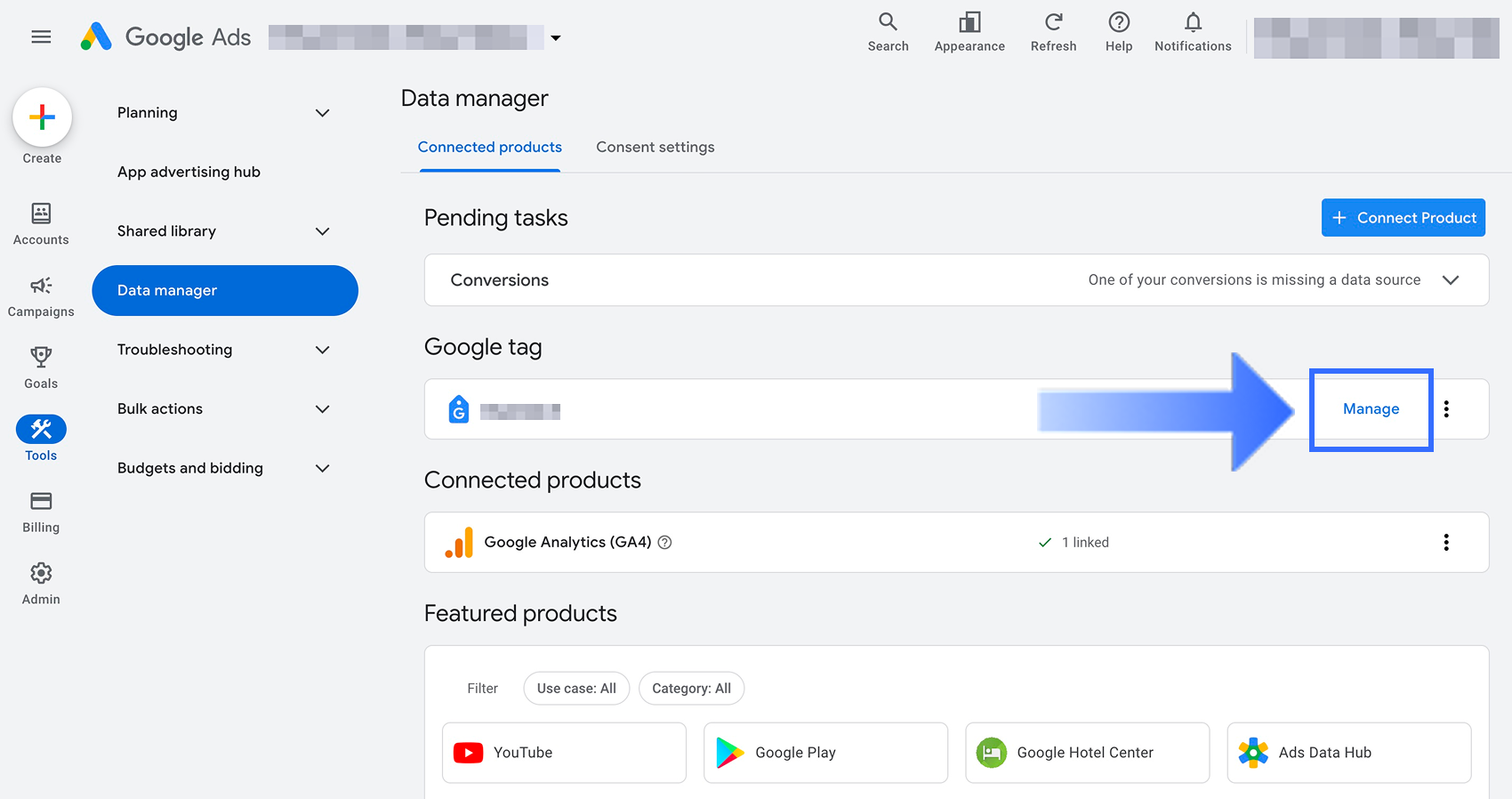Image resolution: width=1512 pixels, height=799 pixels.
Task: Click the Create plus button
Action: (42, 117)
